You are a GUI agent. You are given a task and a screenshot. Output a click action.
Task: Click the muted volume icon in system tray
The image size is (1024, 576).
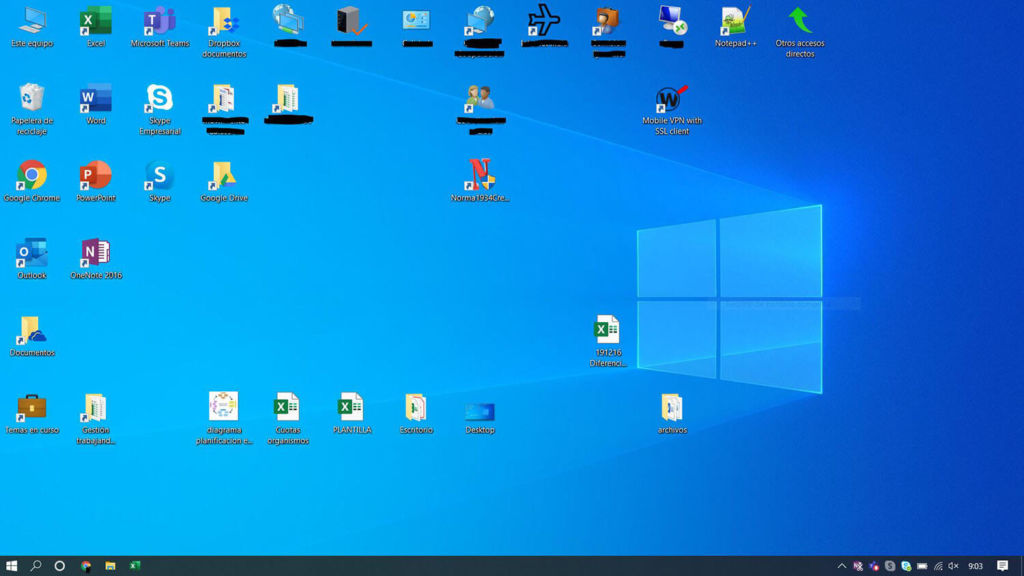pos(953,566)
